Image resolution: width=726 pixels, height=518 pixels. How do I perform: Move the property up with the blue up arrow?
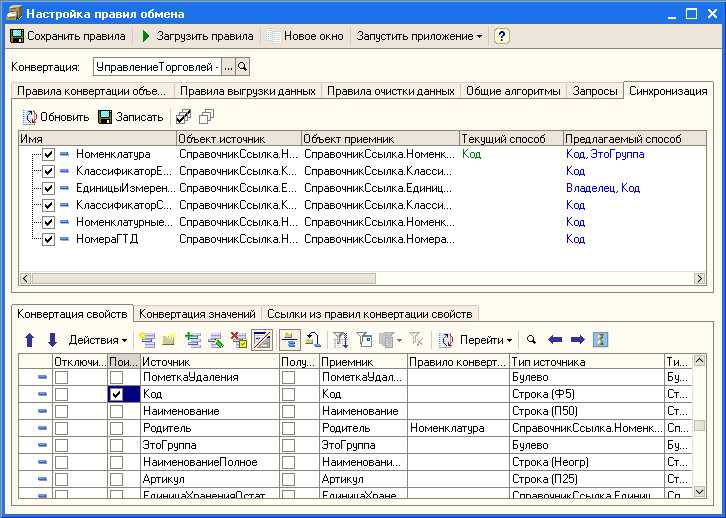[x=30, y=340]
